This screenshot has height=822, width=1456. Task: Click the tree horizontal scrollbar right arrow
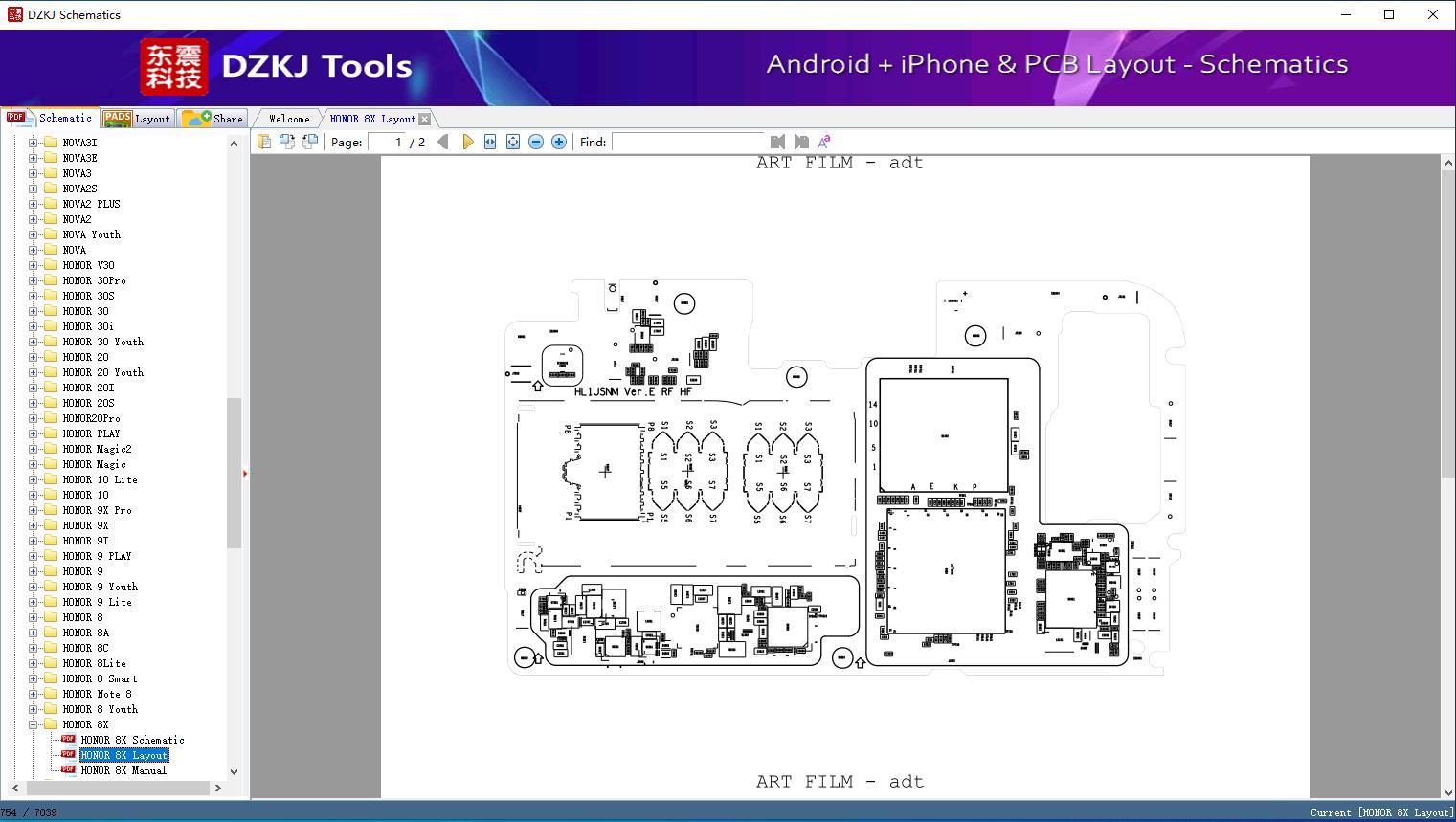(x=217, y=788)
